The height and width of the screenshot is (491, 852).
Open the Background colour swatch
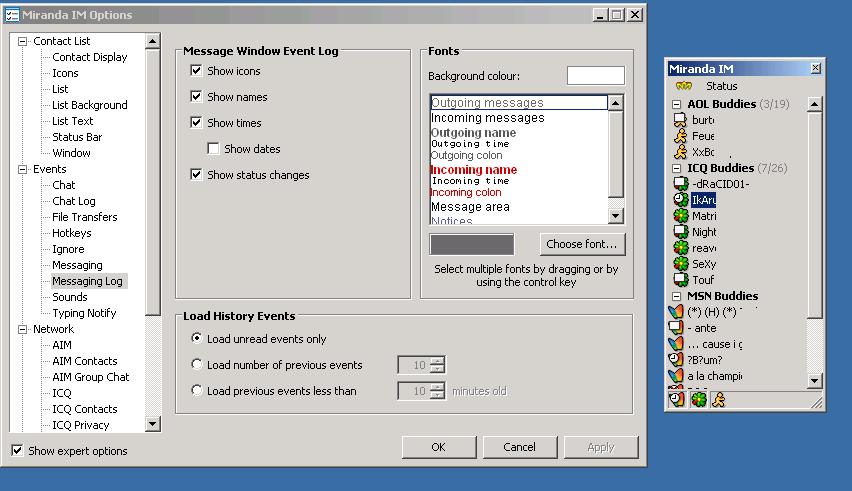click(x=596, y=75)
